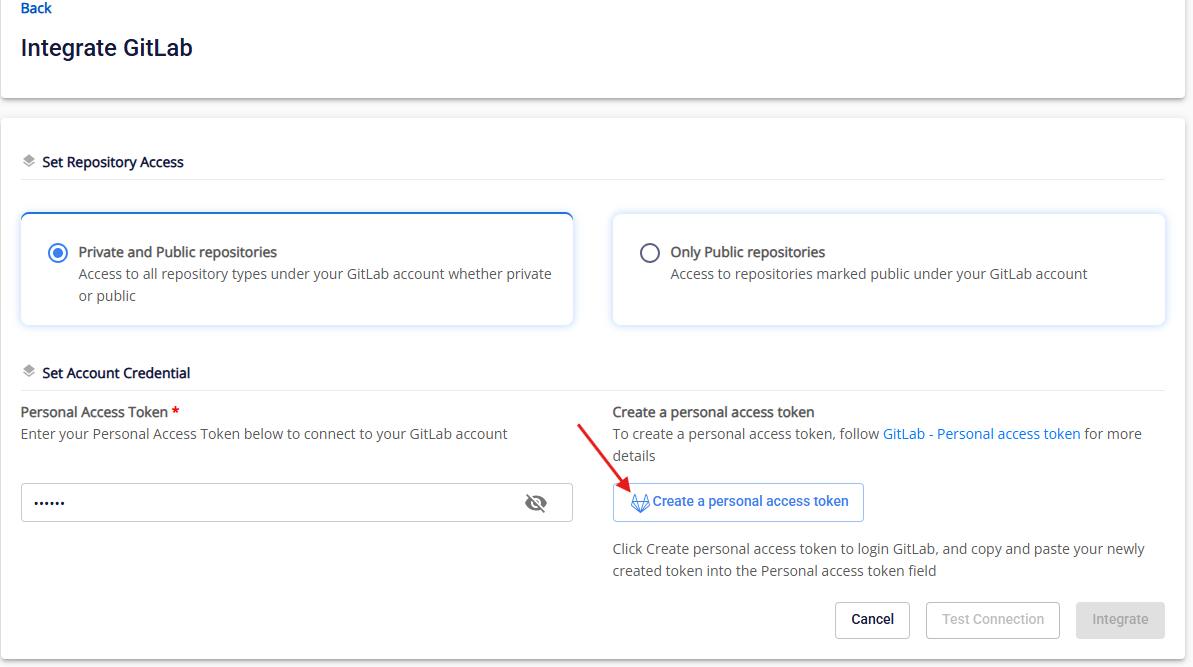1193x667 pixels.
Task: Click the layers icon beside Set Repository Access
Action: click(x=29, y=161)
